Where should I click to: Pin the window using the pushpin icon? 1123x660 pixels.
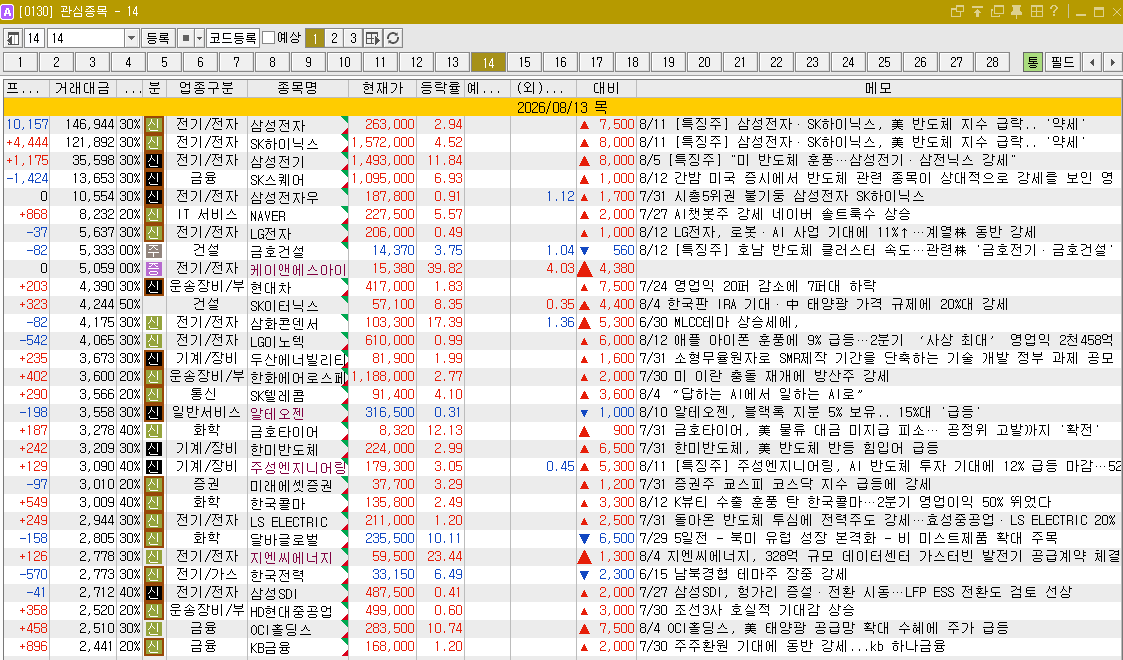(x=1016, y=11)
